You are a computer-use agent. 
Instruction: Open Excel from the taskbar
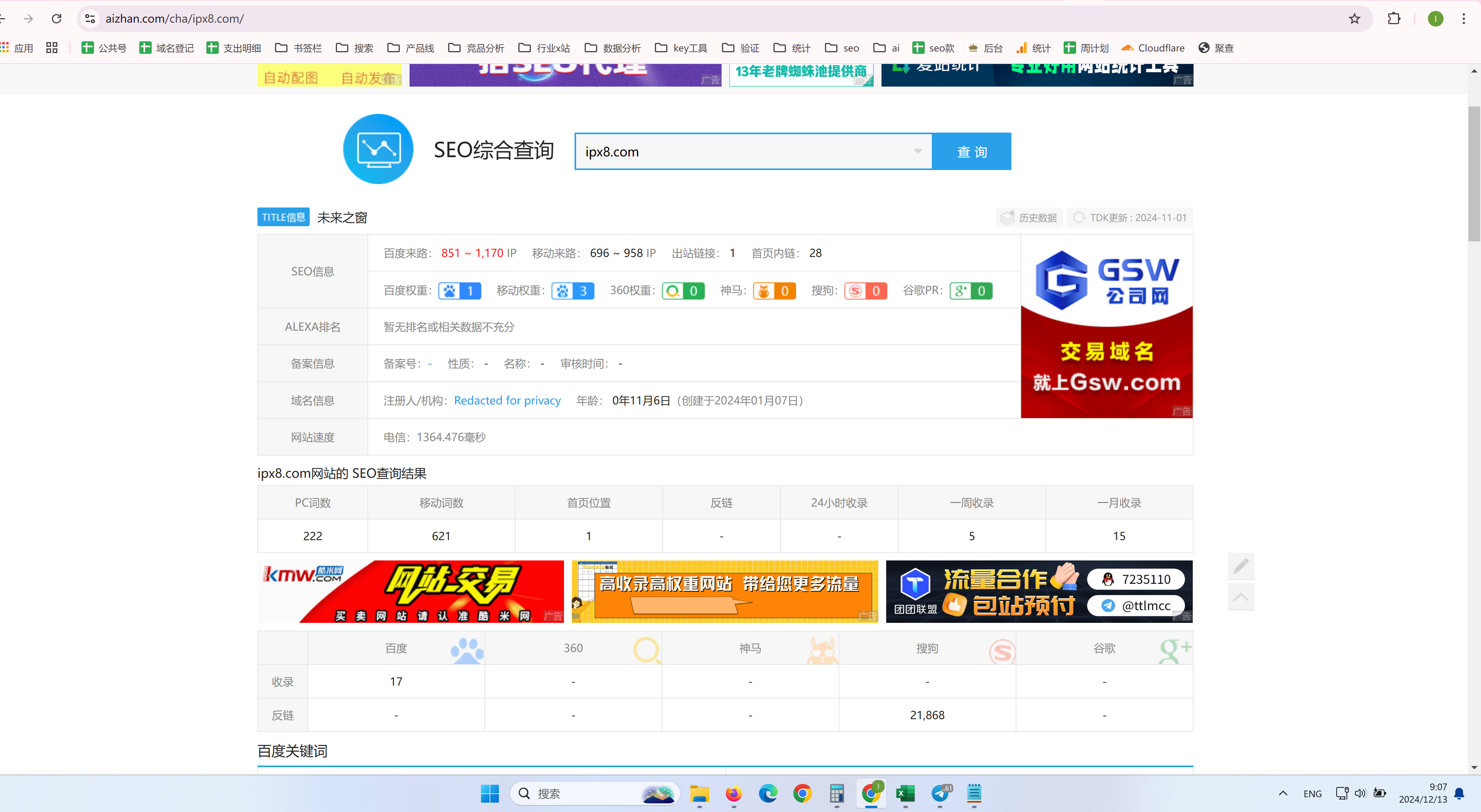coord(906,794)
